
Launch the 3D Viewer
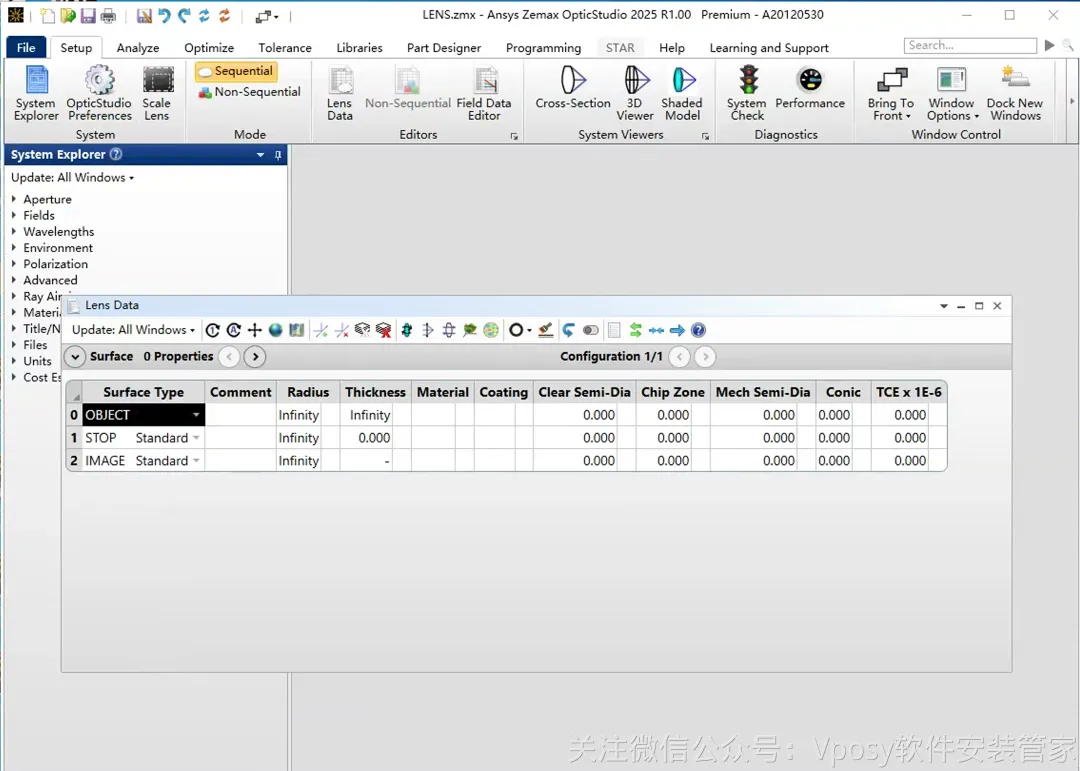coord(634,94)
